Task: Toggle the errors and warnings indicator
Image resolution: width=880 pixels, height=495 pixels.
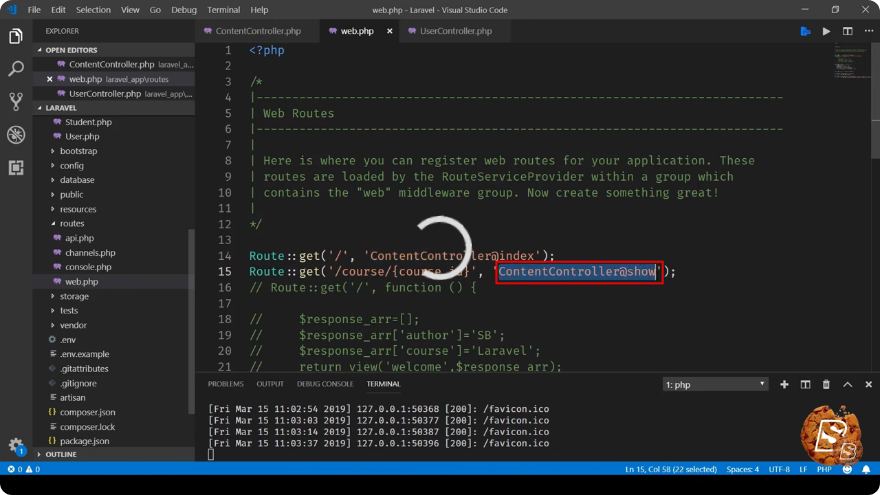Action: click(x=24, y=469)
